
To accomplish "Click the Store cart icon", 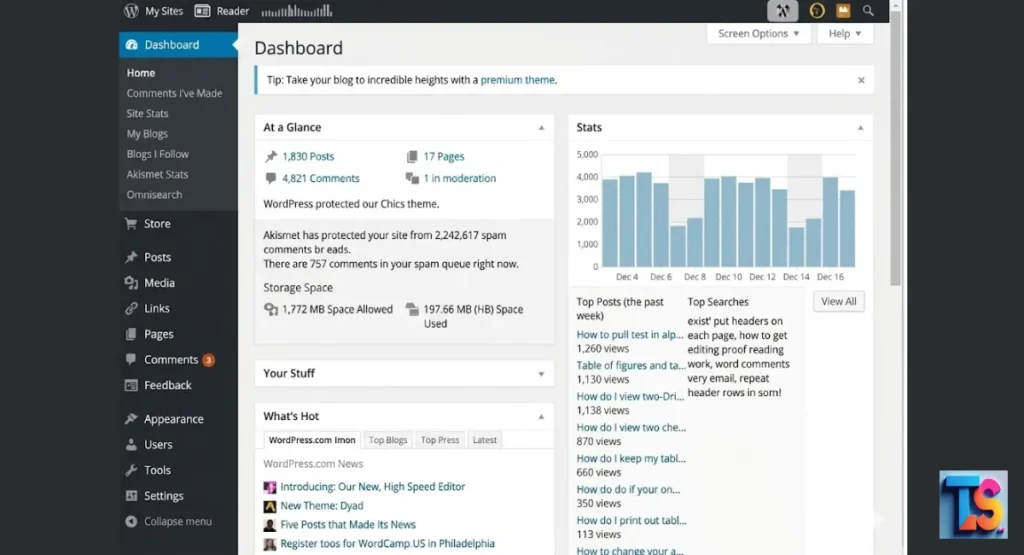I will click(x=131, y=223).
